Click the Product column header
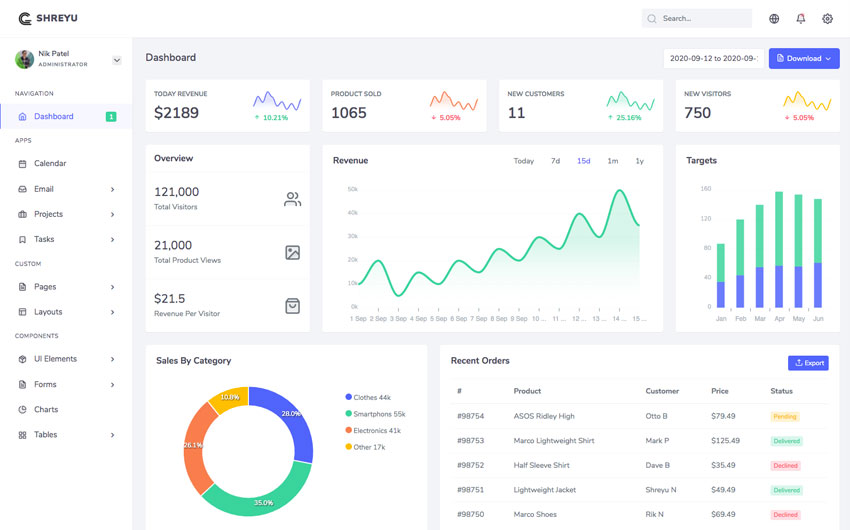850x530 pixels. click(x=527, y=391)
